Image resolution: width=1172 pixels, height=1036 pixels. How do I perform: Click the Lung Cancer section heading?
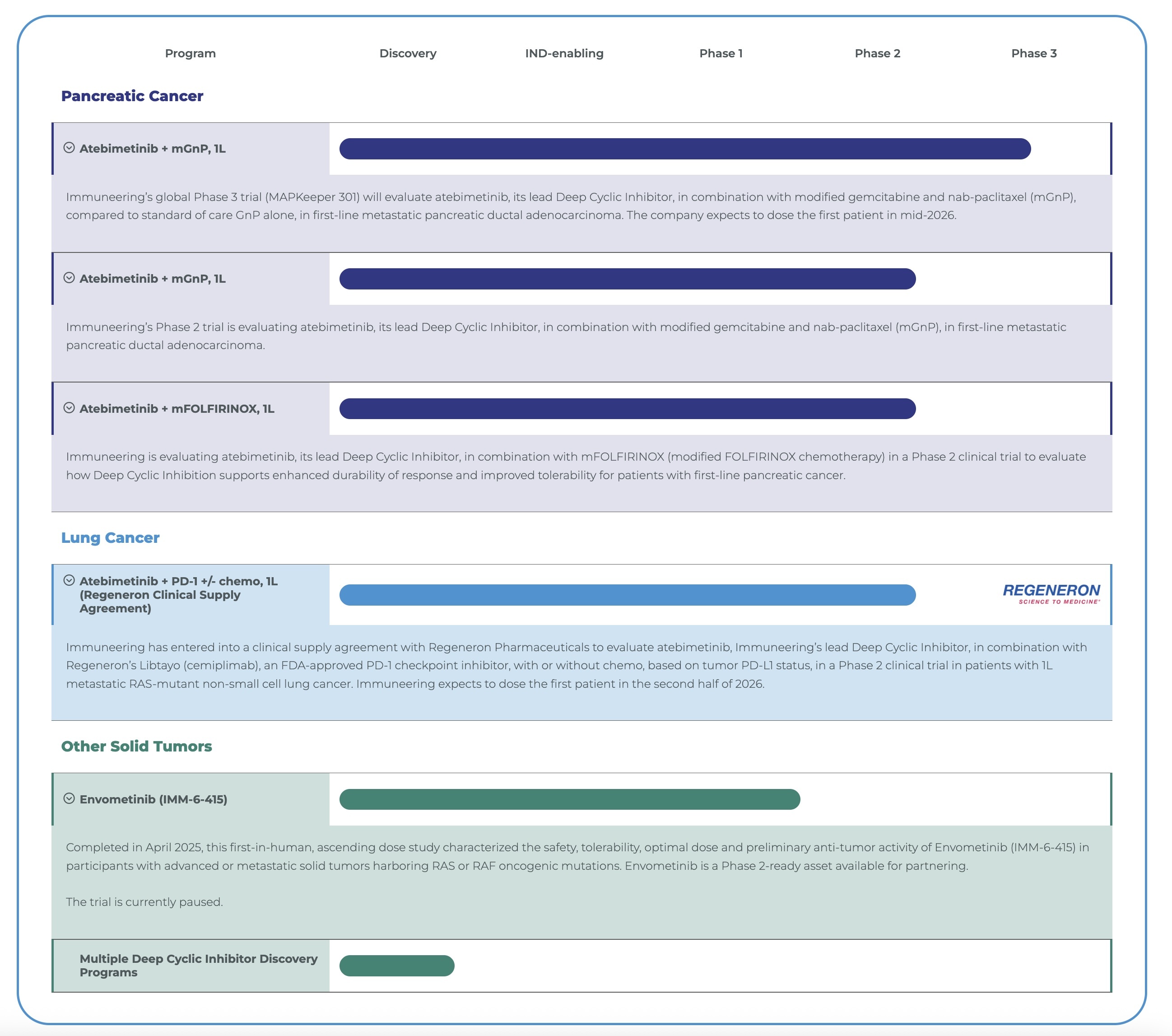(110, 537)
